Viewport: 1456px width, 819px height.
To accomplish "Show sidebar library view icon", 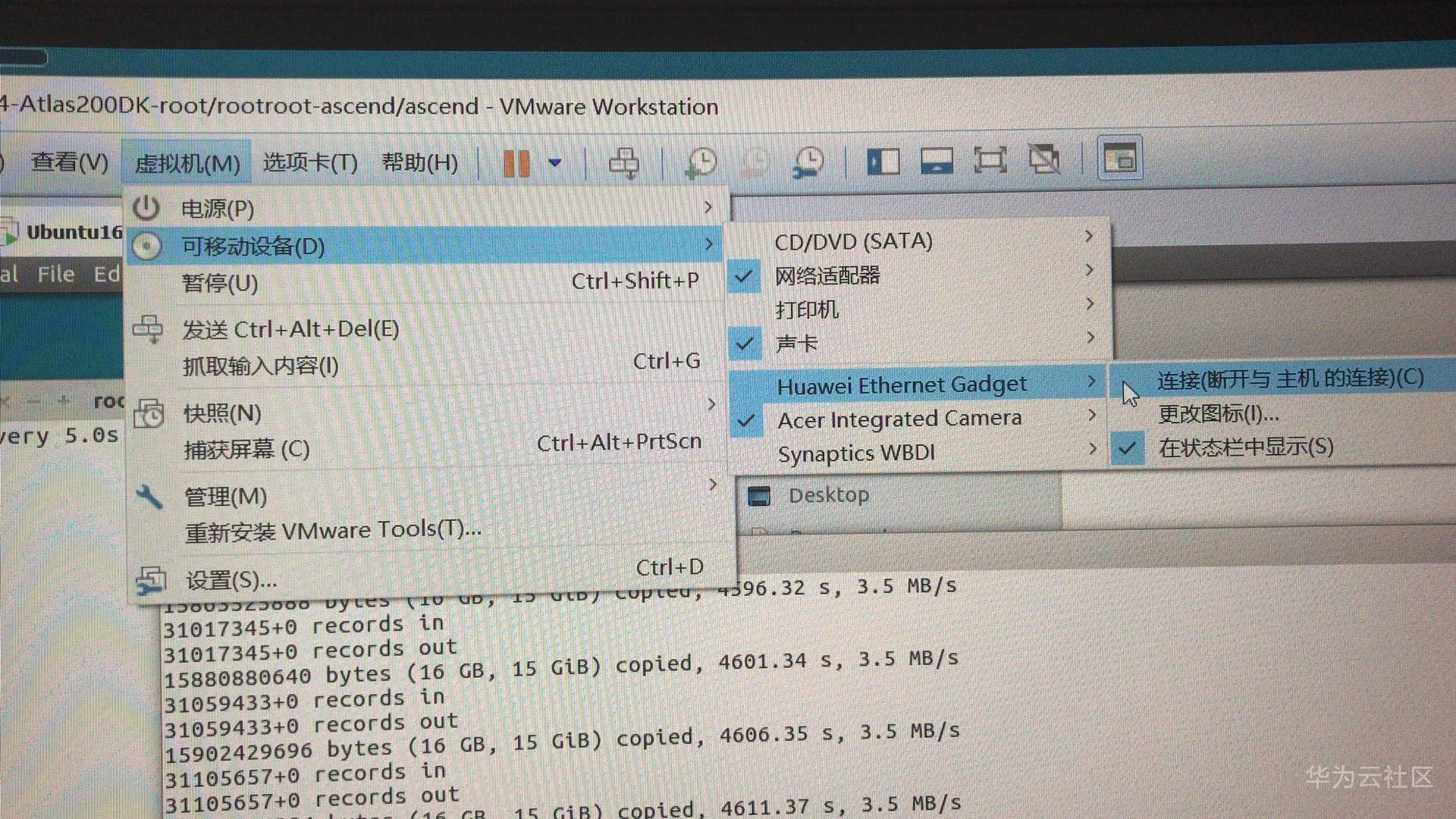I will coord(883,162).
